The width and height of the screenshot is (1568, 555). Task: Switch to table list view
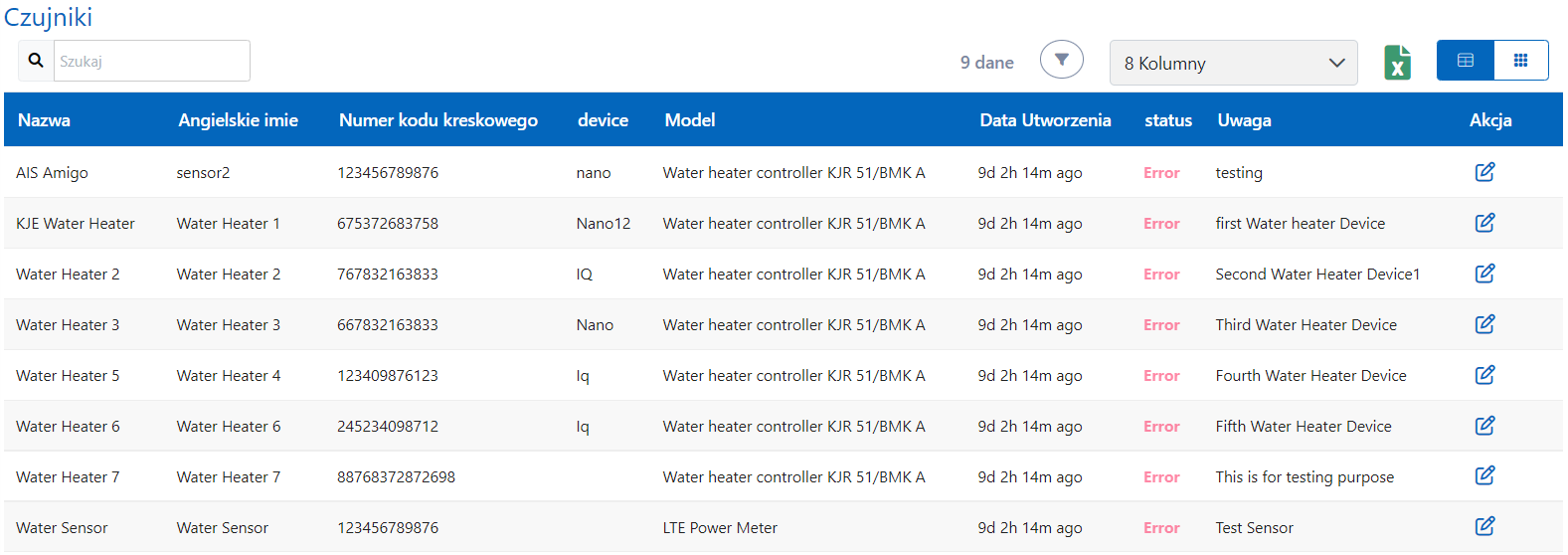[x=1465, y=61]
